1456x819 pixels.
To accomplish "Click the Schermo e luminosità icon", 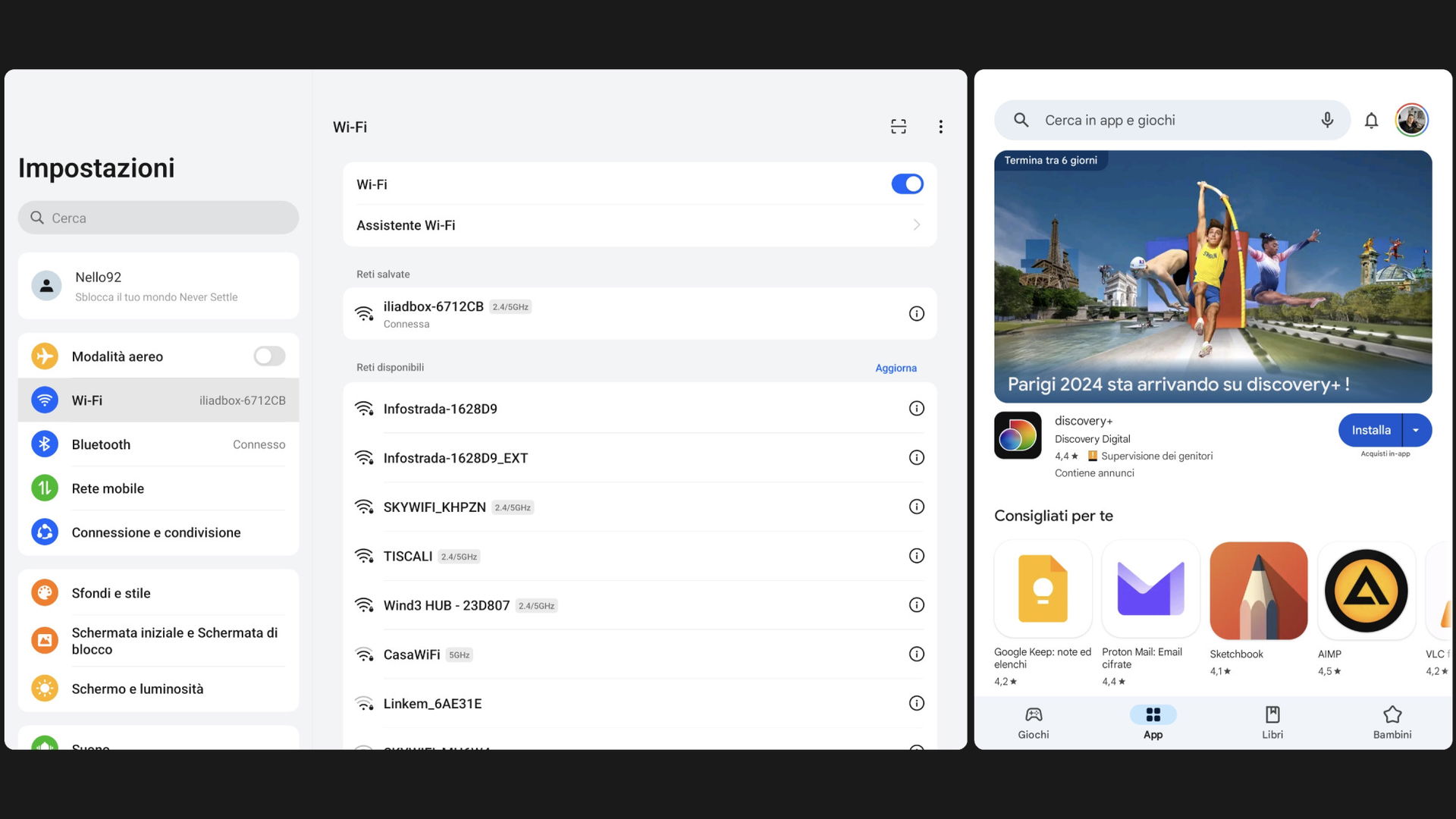I will click(45, 689).
